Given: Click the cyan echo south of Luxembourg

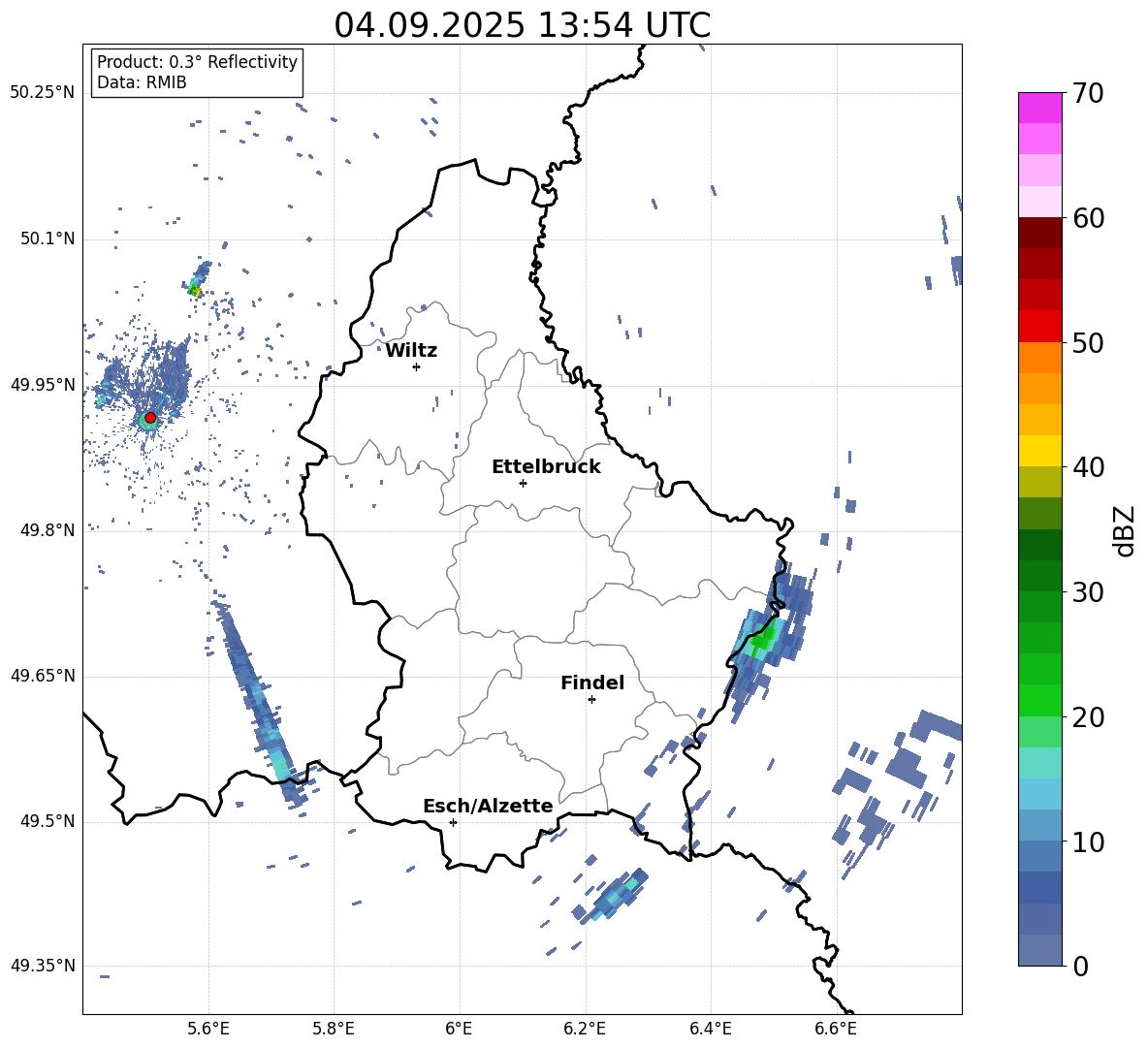Looking at the screenshot, I should click(x=614, y=894).
